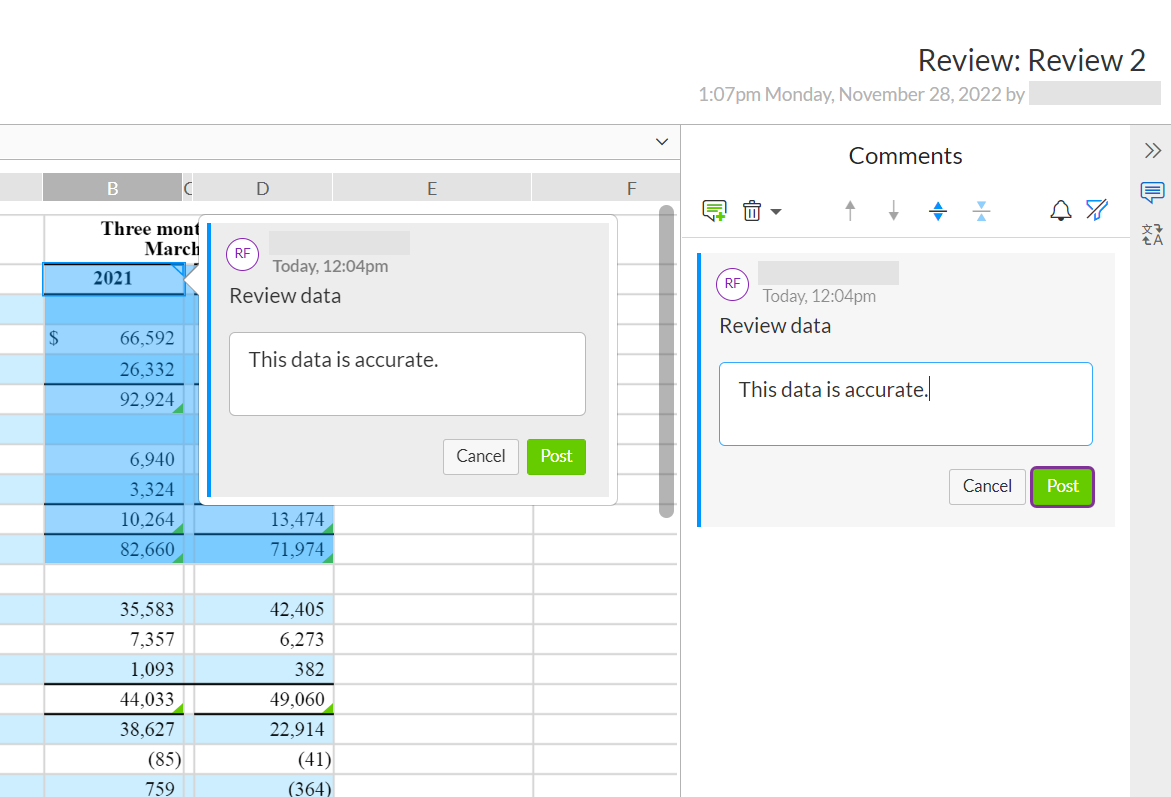Image resolution: width=1171 pixels, height=797 pixels.
Task: Open the translation tool in the sidebar
Action: (1151, 235)
